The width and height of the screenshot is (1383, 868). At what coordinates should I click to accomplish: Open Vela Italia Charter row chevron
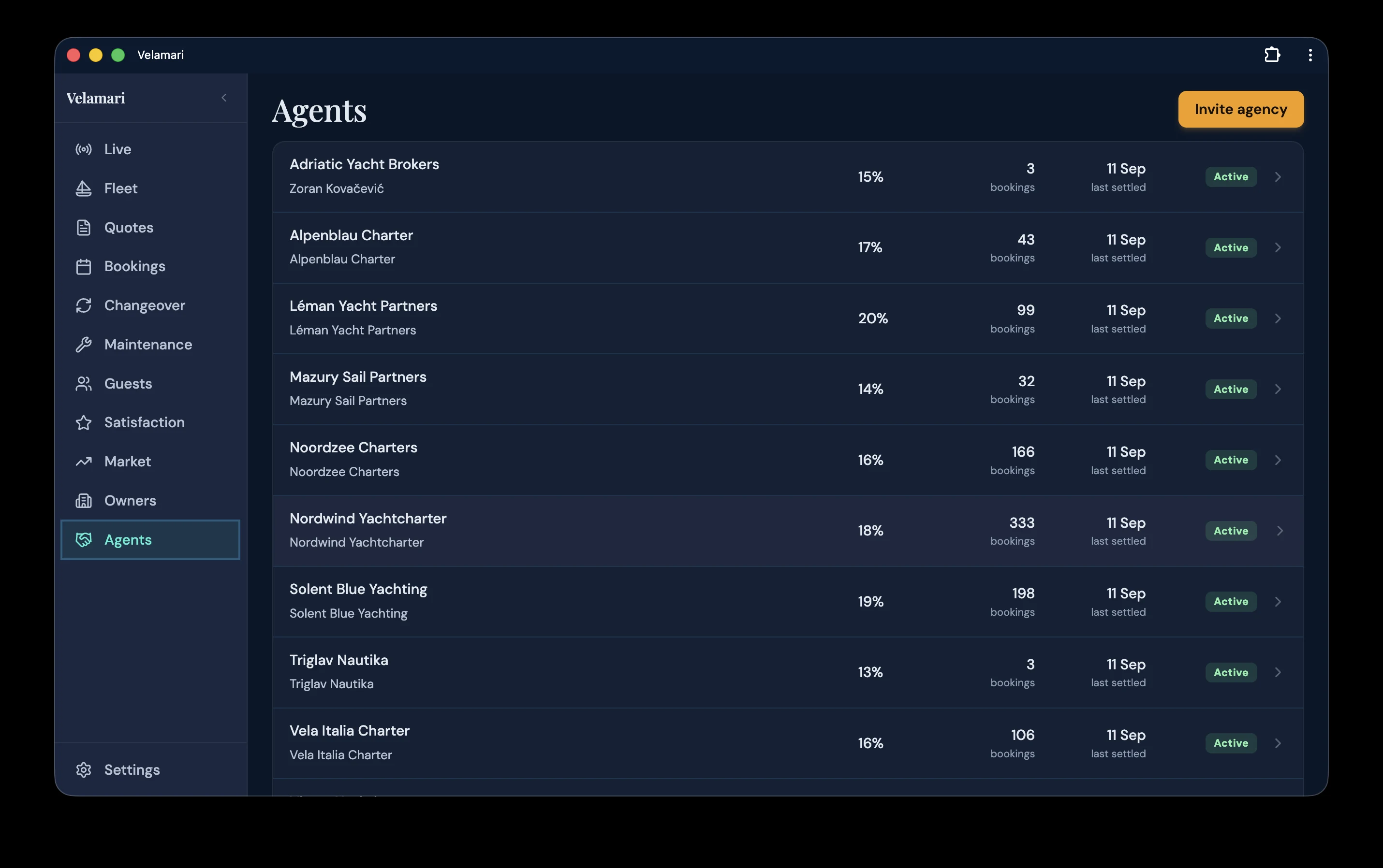pyautogui.click(x=1278, y=743)
